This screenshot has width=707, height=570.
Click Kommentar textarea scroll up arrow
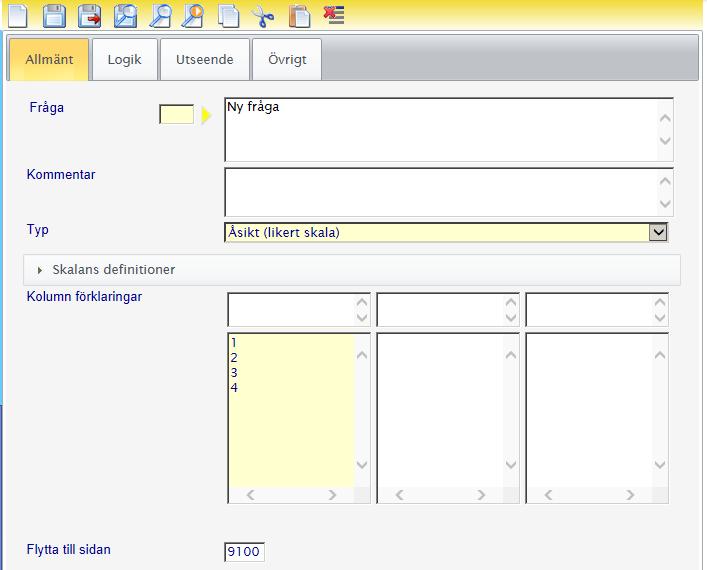click(665, 181)
